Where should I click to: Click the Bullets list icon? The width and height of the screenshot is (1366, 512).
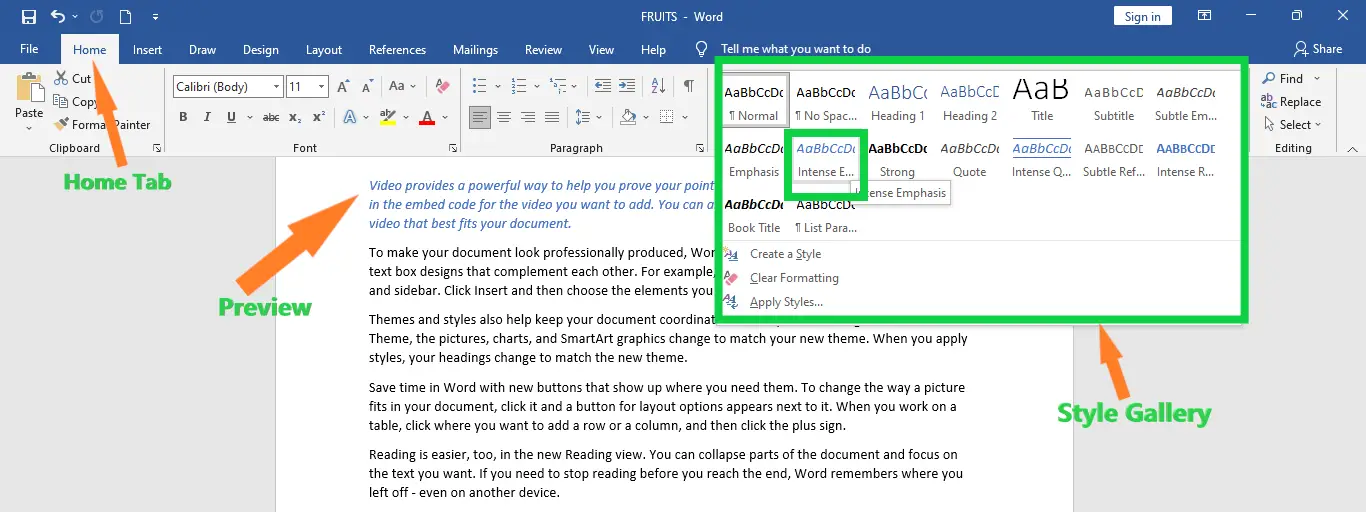[x=480, y=87]
